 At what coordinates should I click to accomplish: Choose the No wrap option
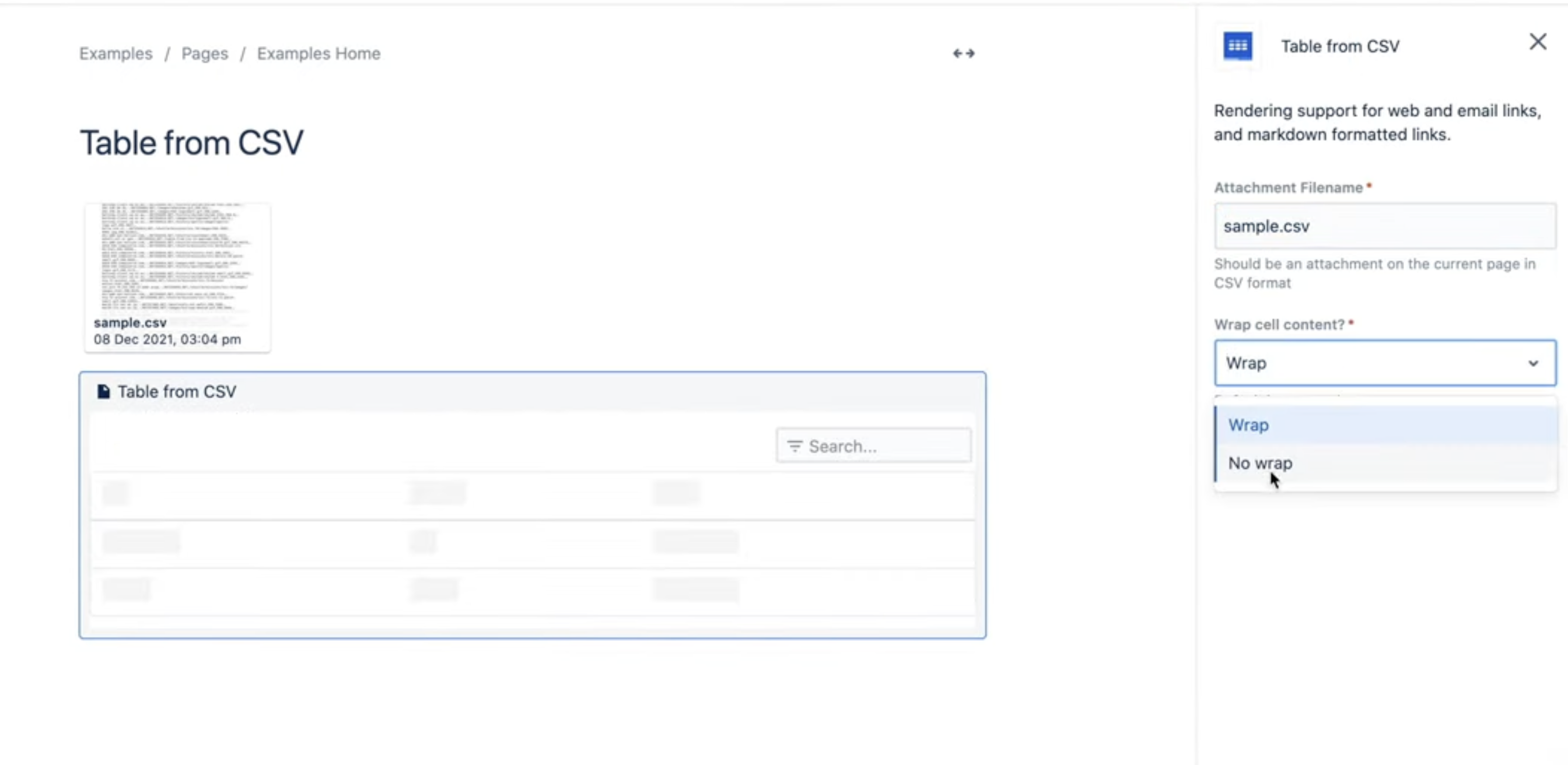(1385, 463)
